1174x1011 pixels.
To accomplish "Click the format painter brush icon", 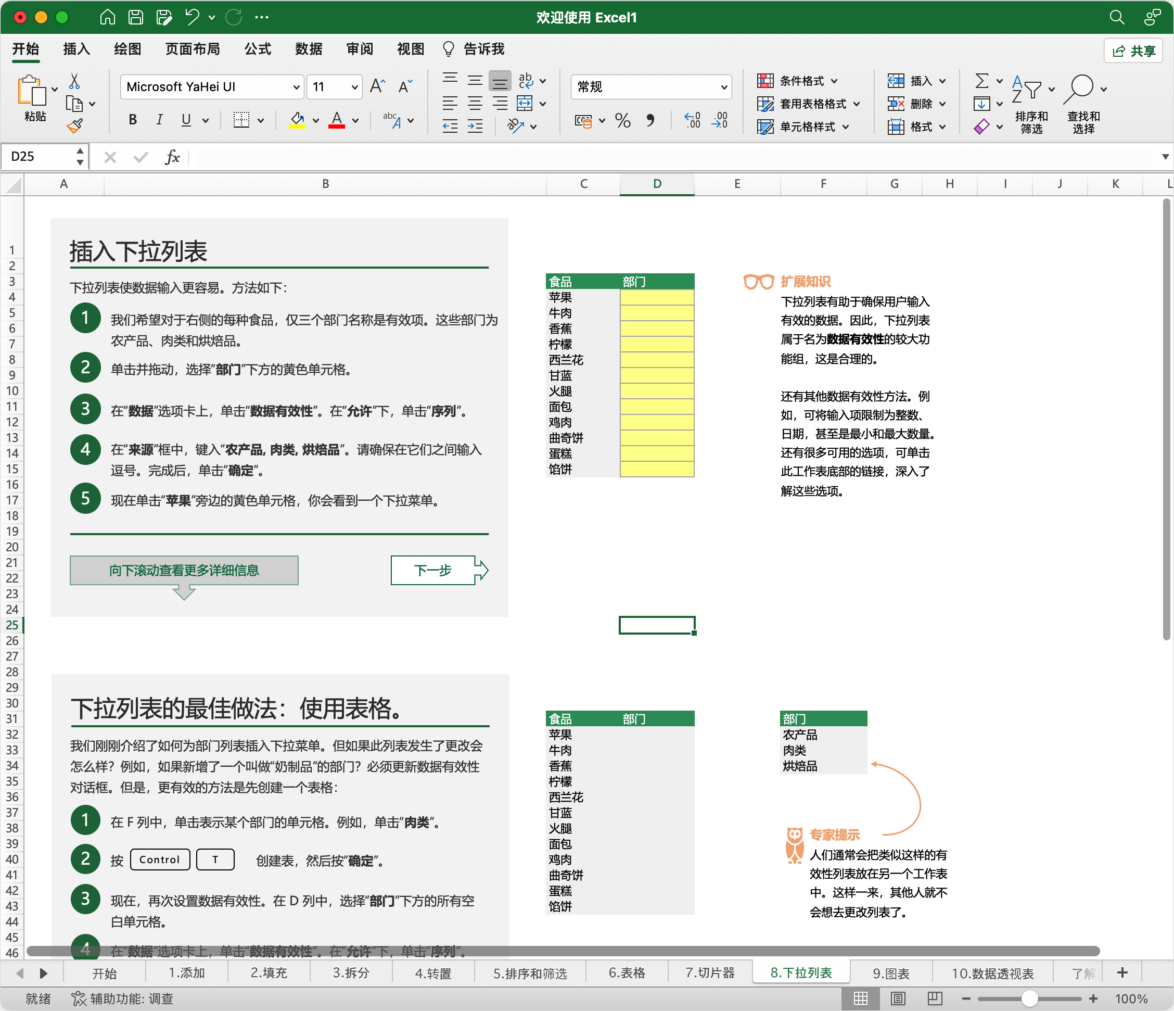I will coord(75,126).
